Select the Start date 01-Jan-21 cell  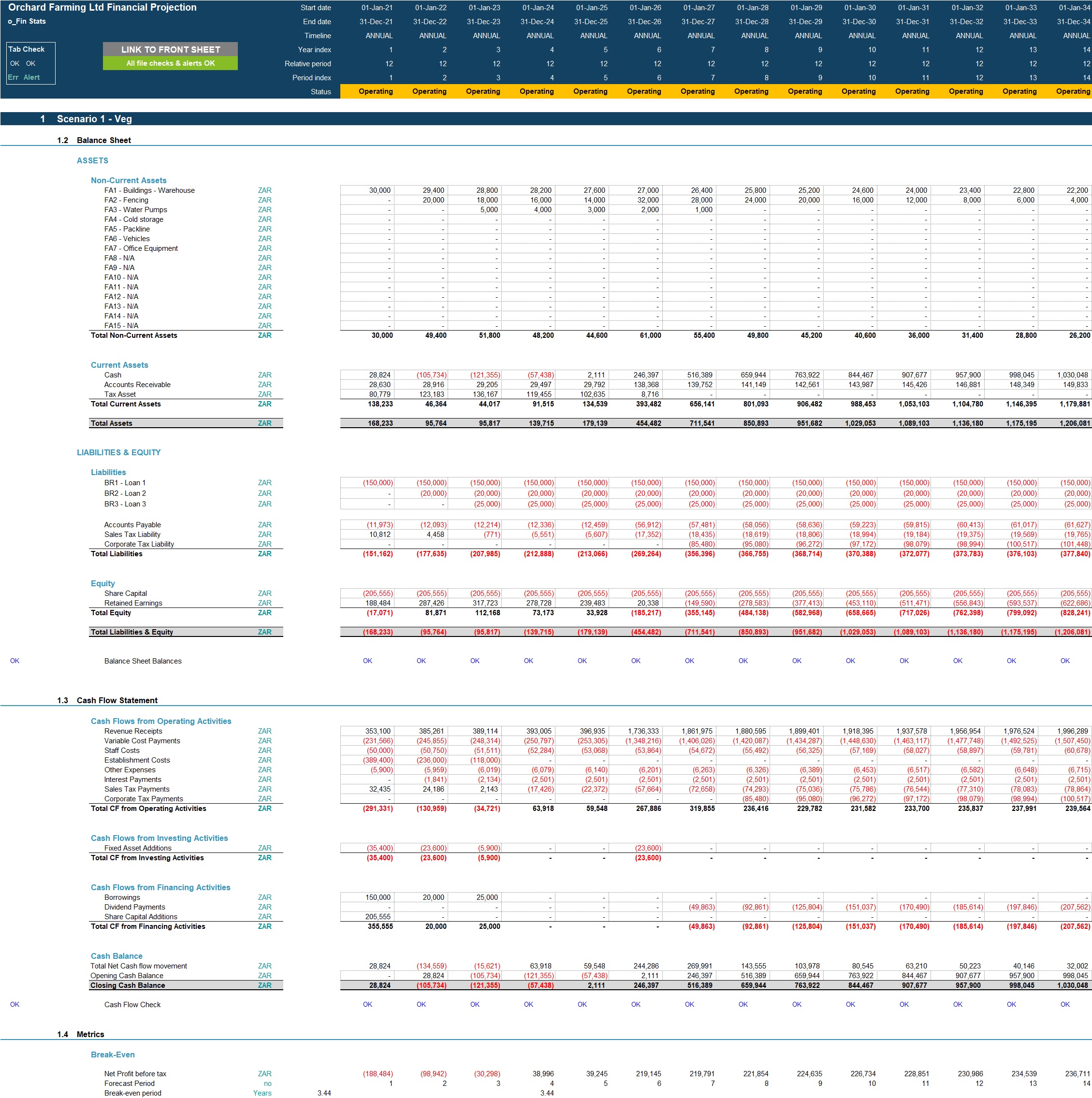(377, 8)
